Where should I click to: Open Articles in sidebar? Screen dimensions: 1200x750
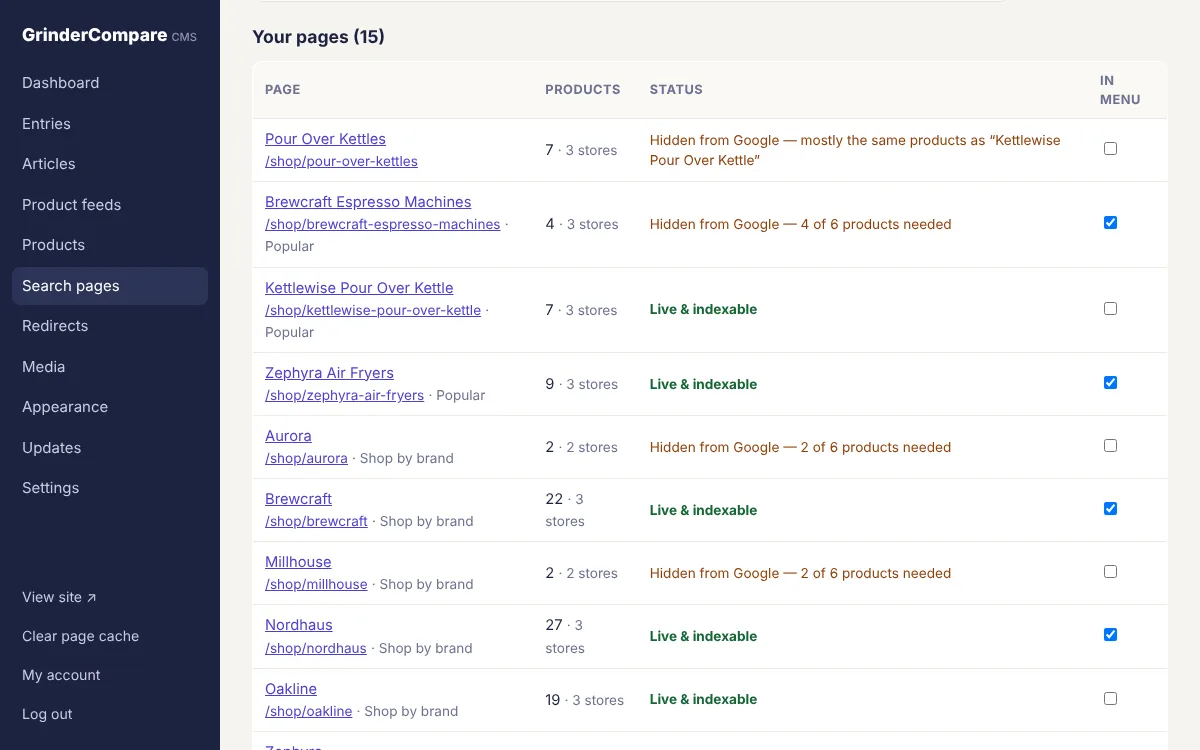pyautogui.click(x=110, y=164)
